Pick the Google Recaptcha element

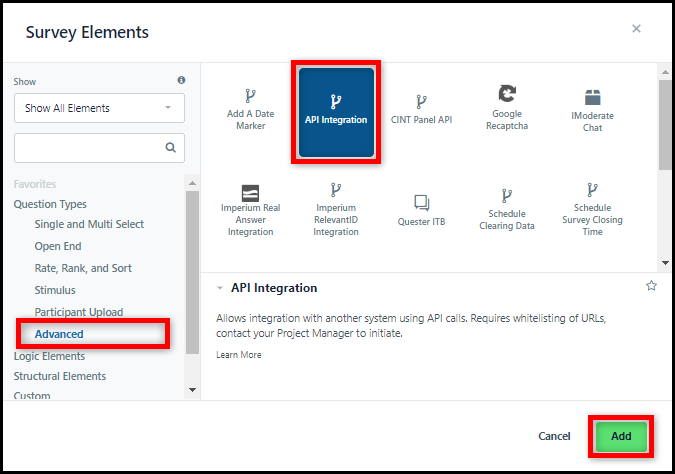pyautogui.click(x=507, y=108)
